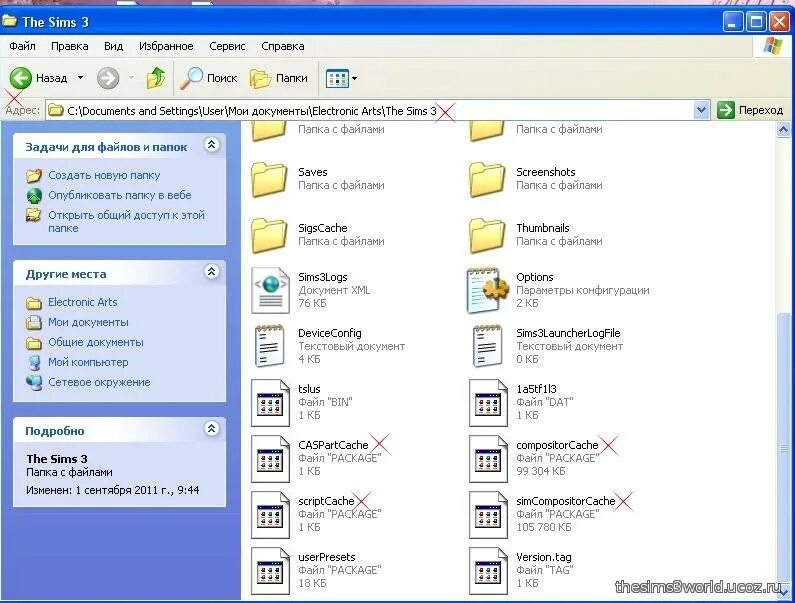795x603 pixels.
Task: Select the Sims3Logs XML file icon
Action: pyautogui.click(x=271, y=291)
